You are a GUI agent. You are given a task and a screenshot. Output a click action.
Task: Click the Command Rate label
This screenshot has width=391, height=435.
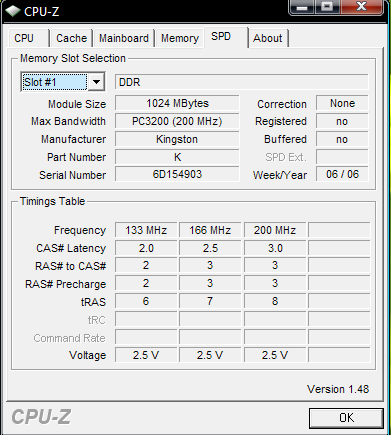(x=69, y=338)
